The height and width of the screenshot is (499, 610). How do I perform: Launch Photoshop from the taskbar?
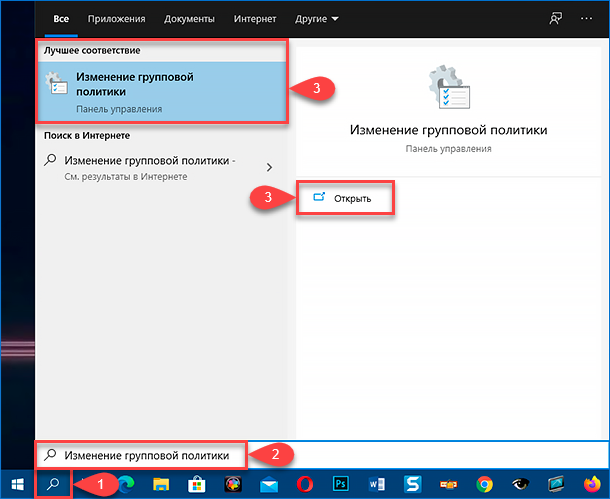(x=341, y=484)
